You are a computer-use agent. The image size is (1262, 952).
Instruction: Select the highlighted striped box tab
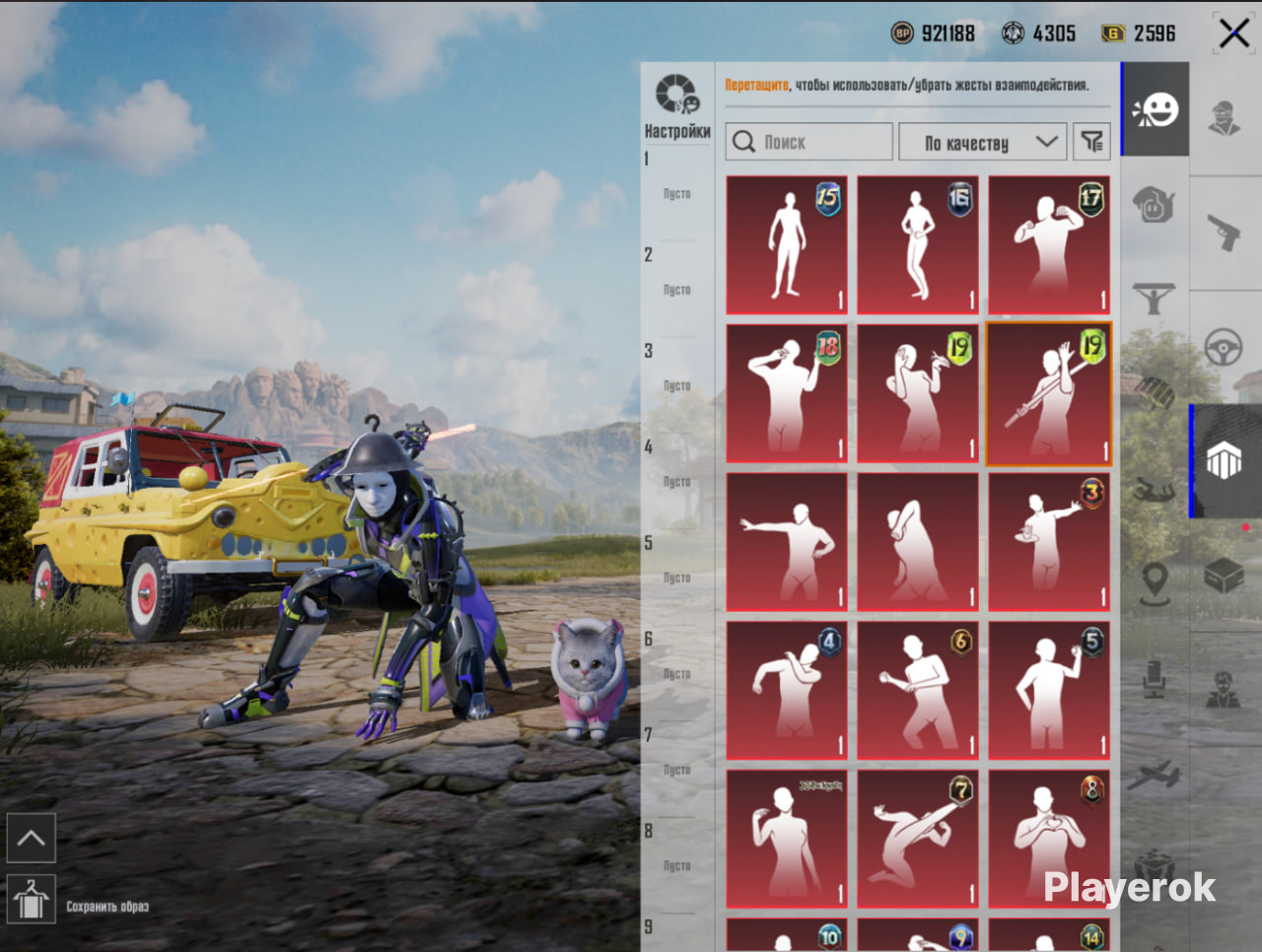(x=1224, y=460)
